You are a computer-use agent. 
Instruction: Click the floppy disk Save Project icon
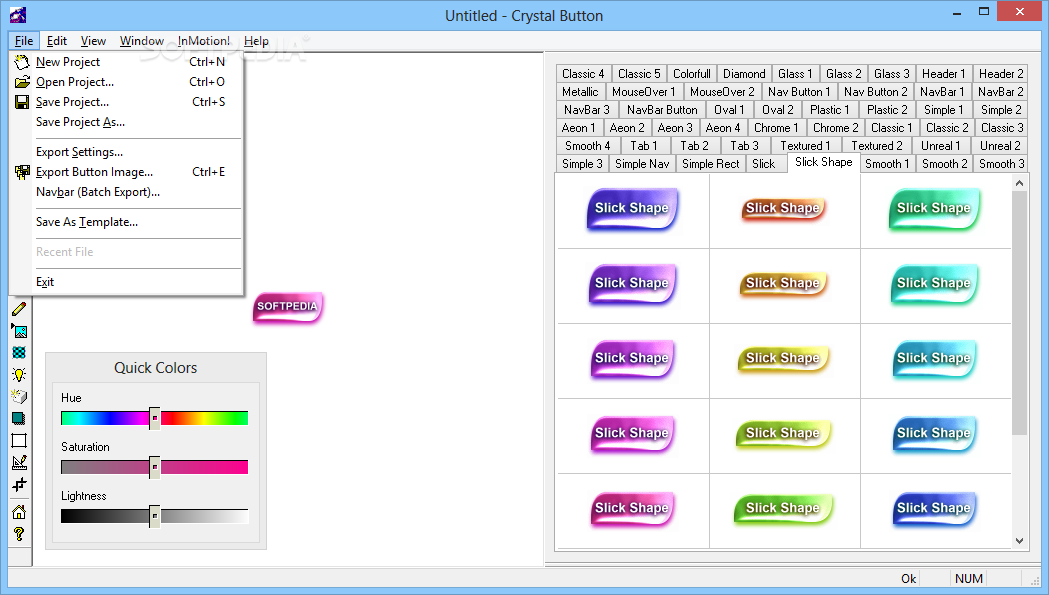click(22, 102)
